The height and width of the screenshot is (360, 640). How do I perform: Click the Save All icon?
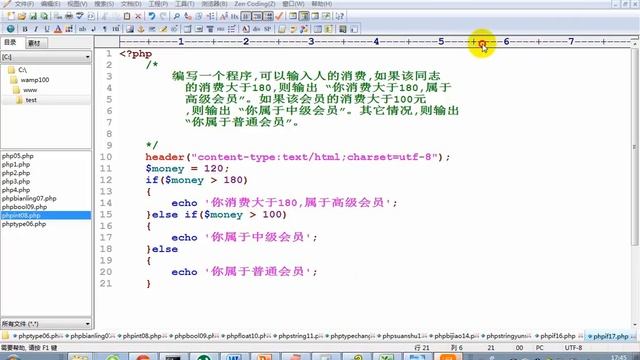pos(44,16)
